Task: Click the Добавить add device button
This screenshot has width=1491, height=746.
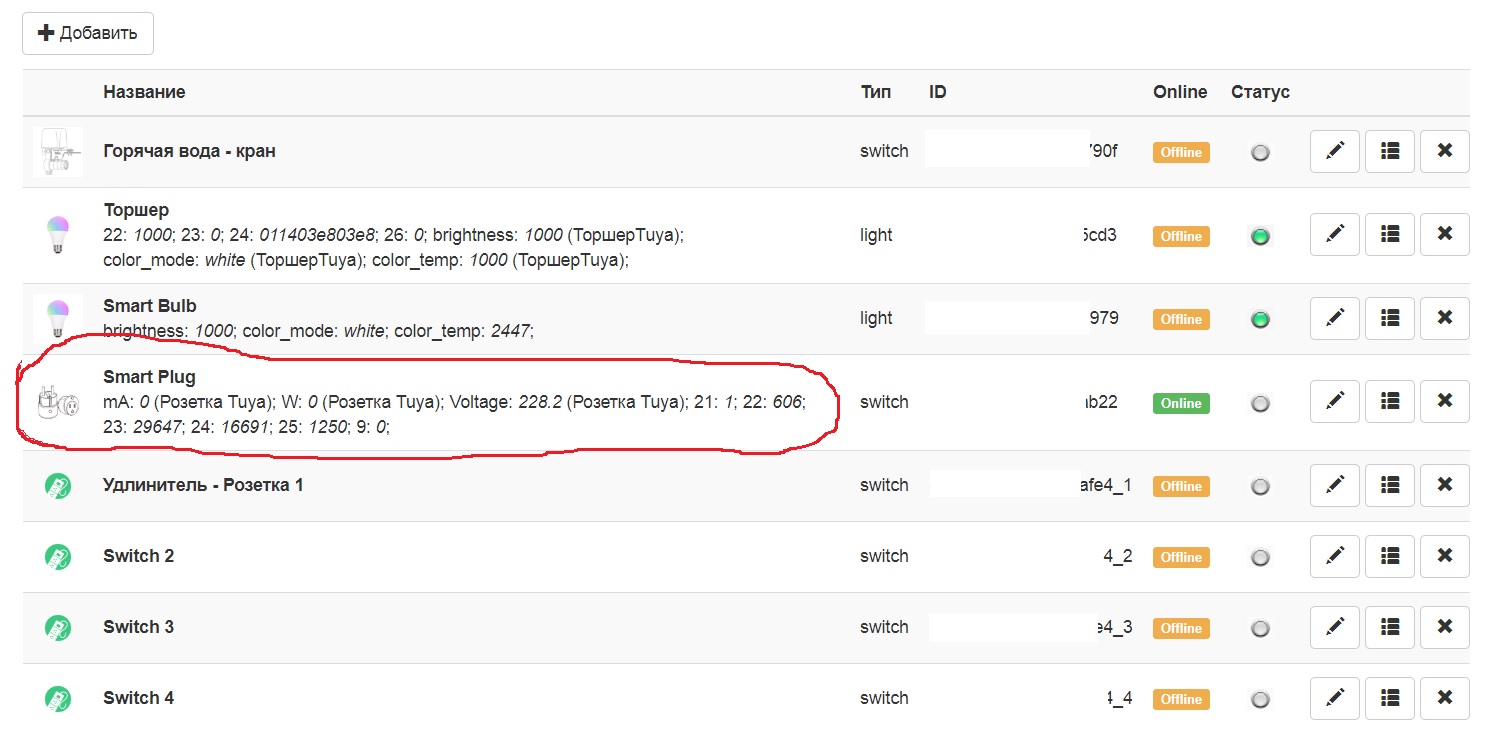Action: point(87,33)
